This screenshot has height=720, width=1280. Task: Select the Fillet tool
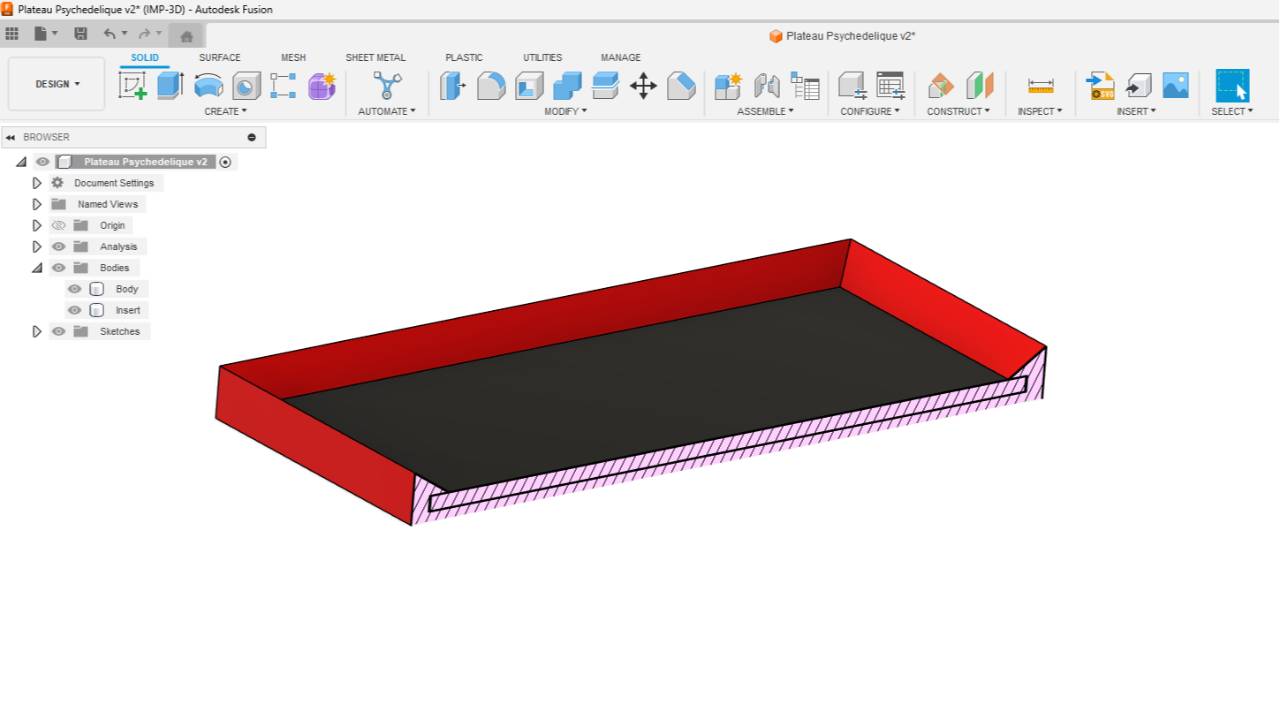491,86
